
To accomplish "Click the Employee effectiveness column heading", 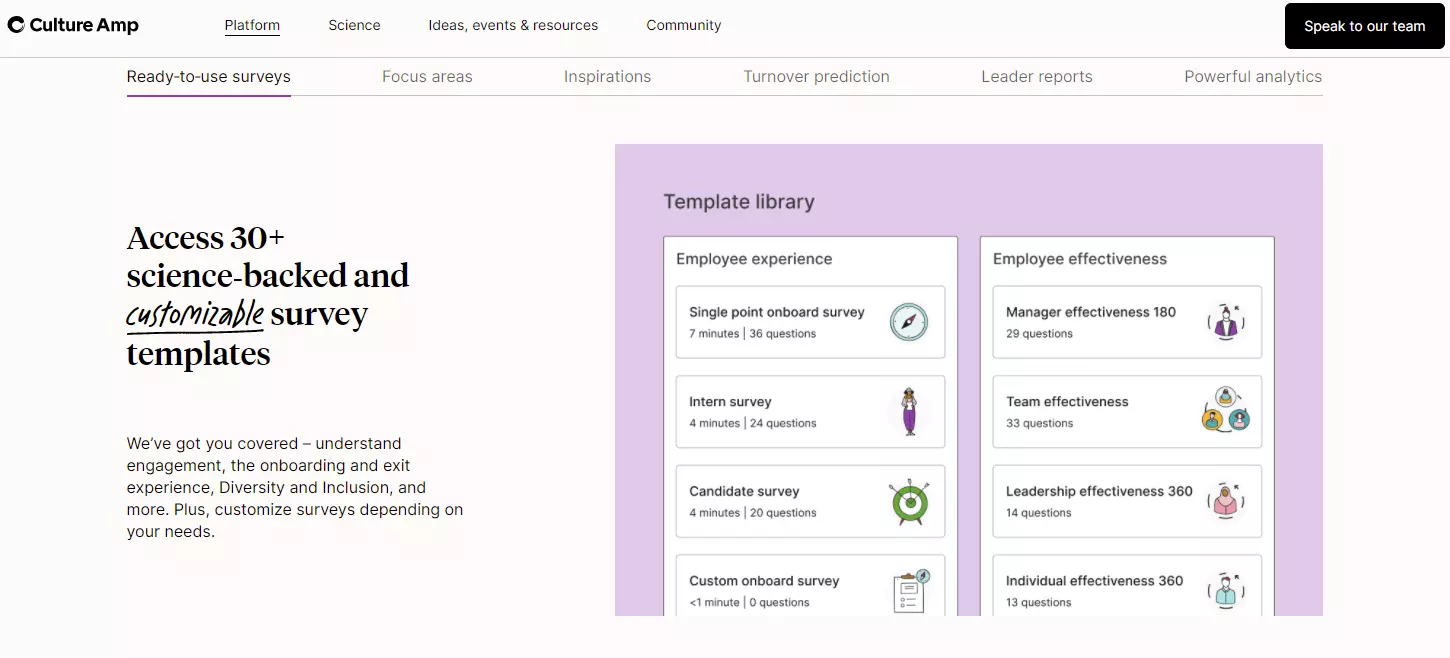I will 1080,259.
